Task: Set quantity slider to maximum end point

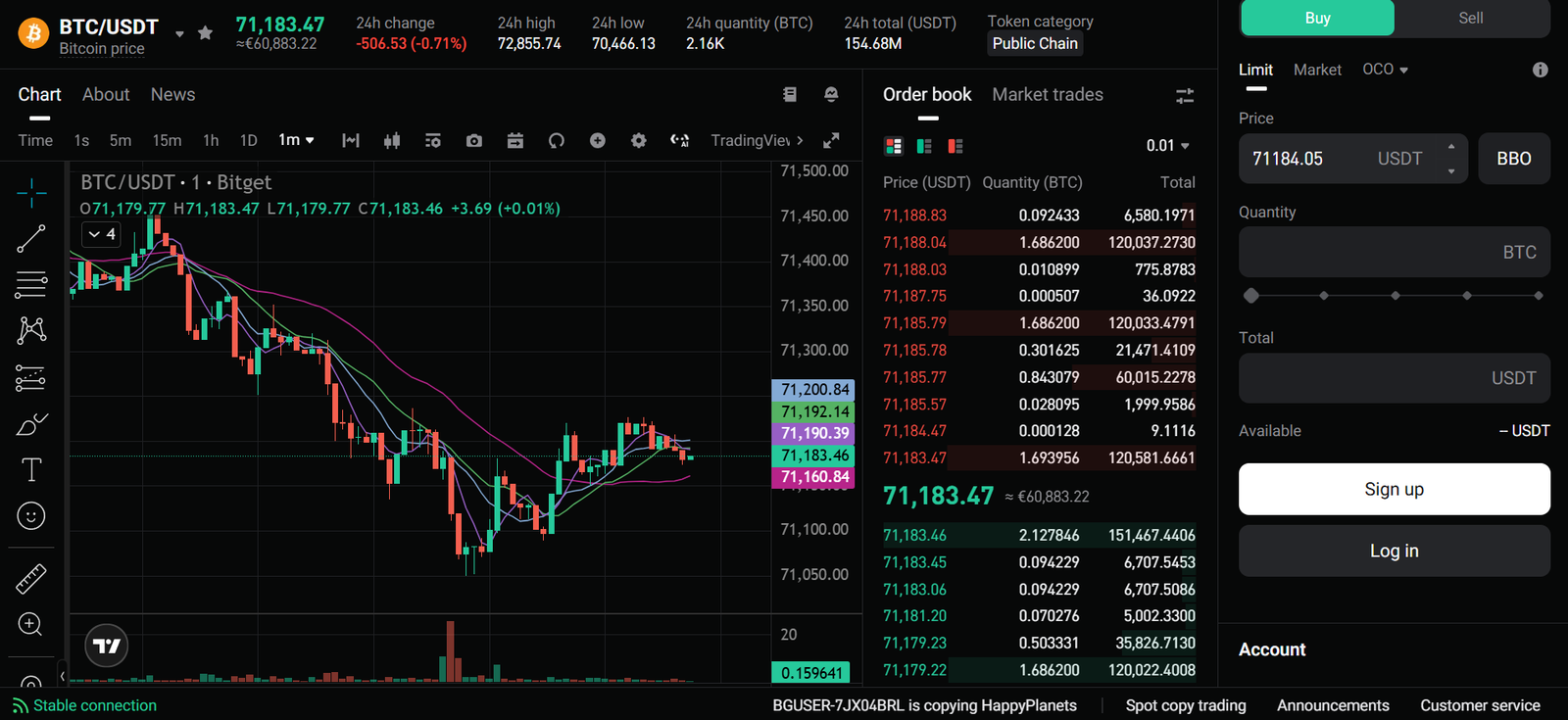Action: click(1539, 295)
